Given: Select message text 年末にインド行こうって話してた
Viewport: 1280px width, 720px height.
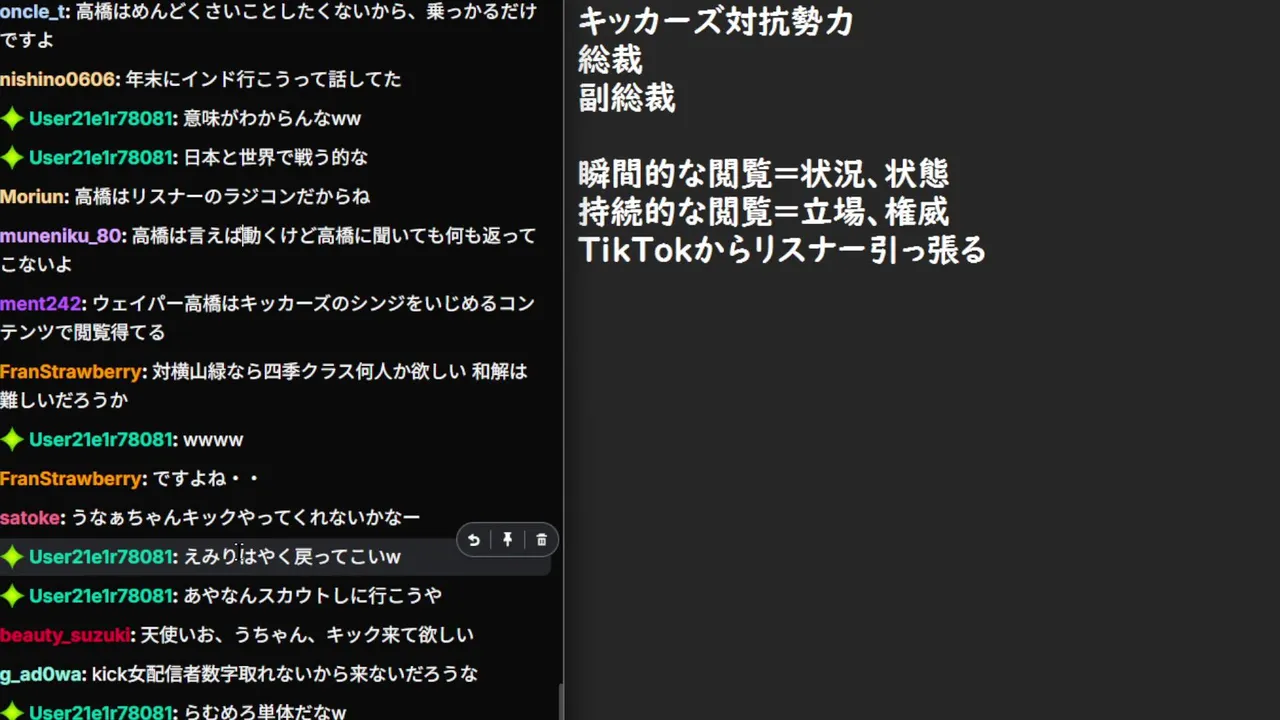Looking at the screenshot, I should point(263,80).
